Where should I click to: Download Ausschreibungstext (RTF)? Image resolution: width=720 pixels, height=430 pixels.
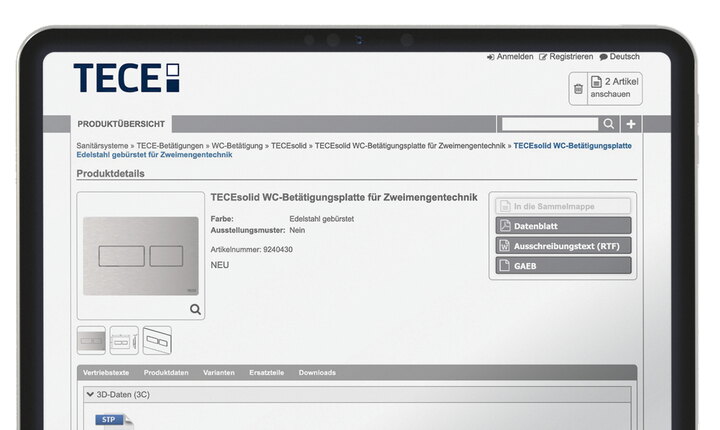click(564, 246)
